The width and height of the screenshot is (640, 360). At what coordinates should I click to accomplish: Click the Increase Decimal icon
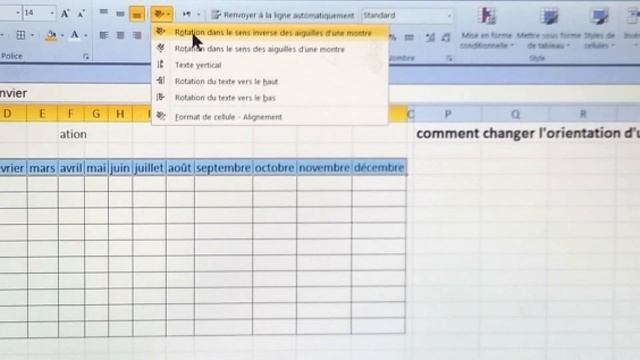coord(430,38)
